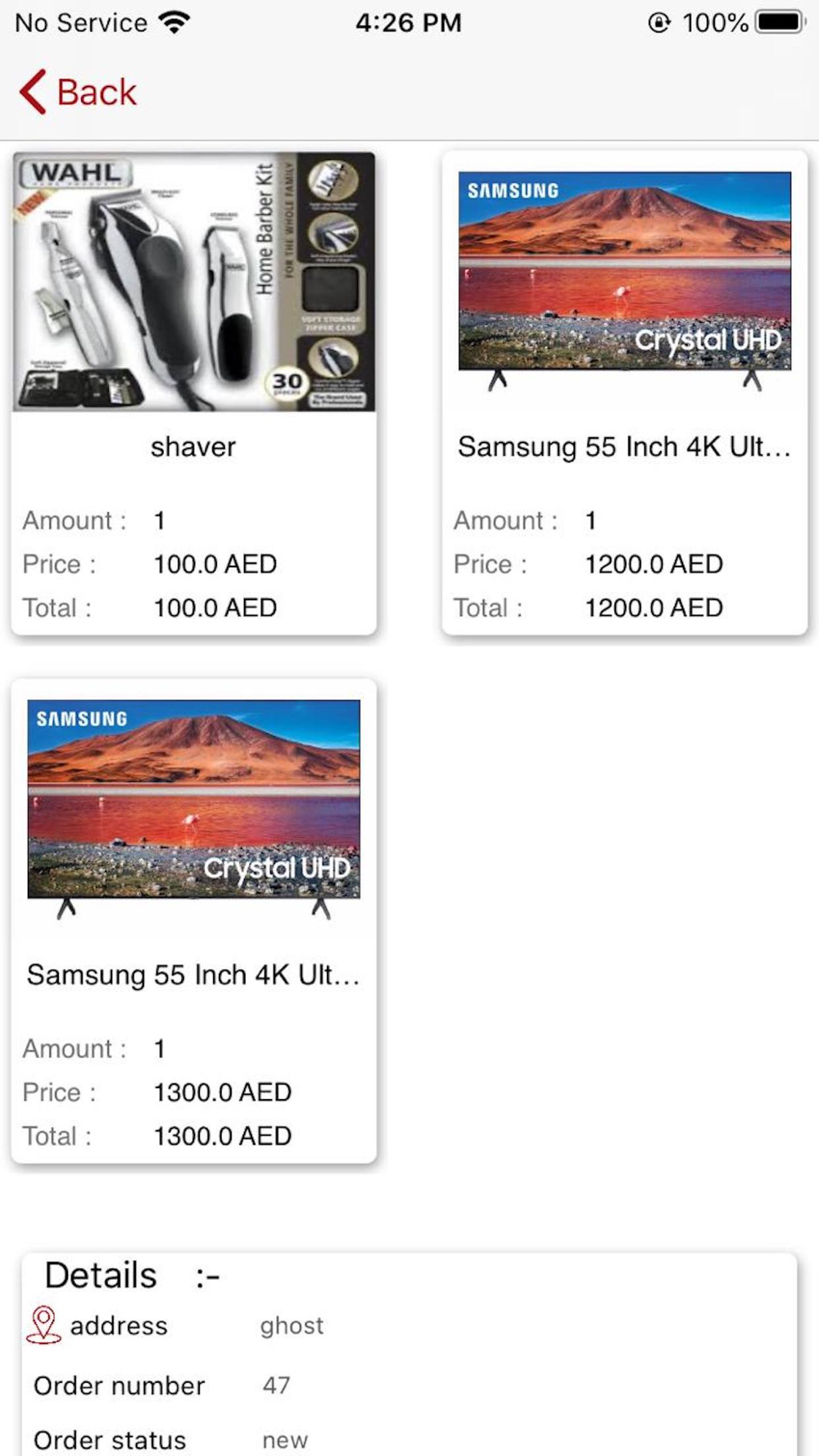Tap the order status value new

pyautogui.click(x=285, y=1440)
